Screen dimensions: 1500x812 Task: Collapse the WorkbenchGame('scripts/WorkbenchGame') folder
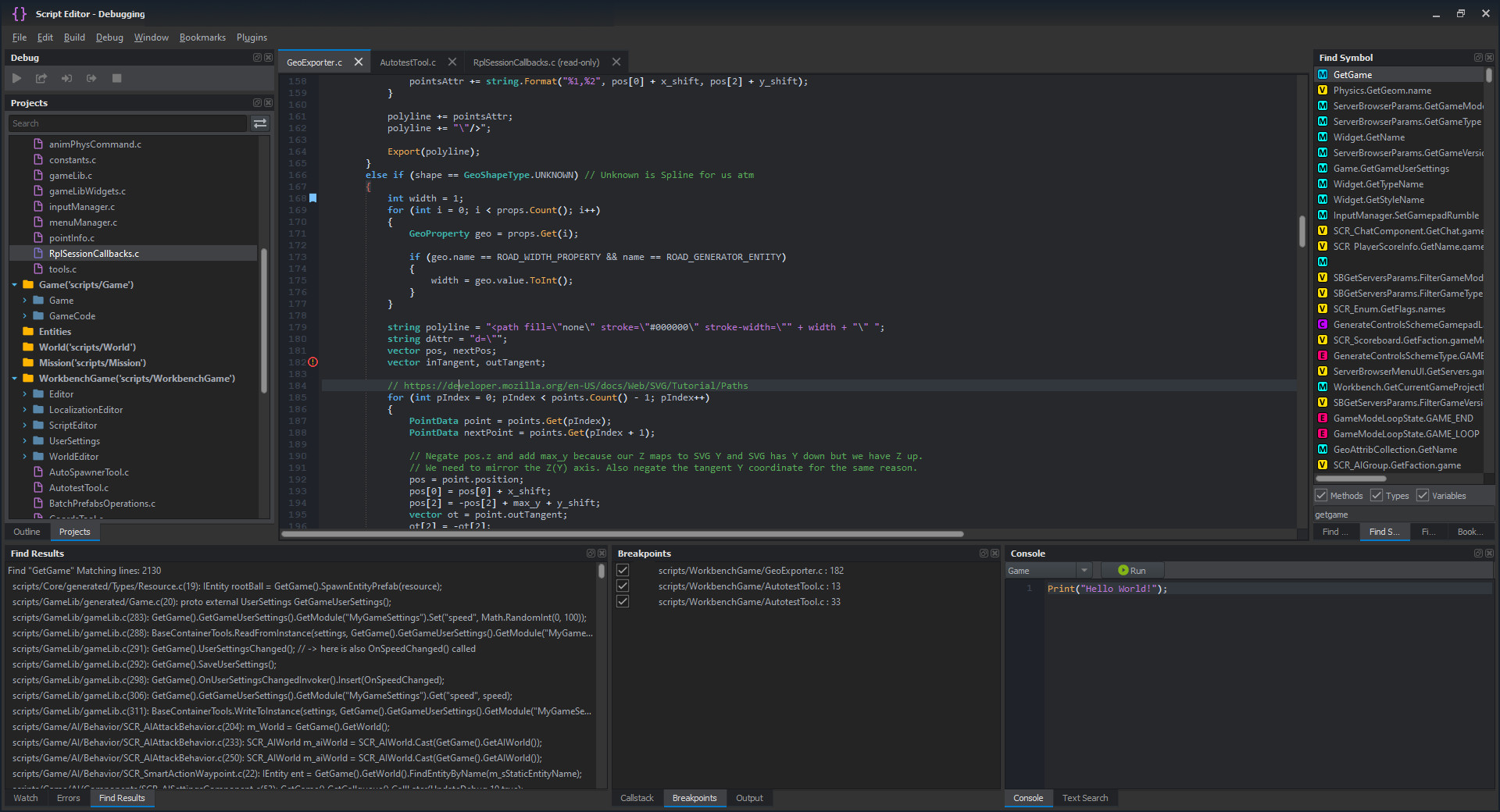pos(14,378)
